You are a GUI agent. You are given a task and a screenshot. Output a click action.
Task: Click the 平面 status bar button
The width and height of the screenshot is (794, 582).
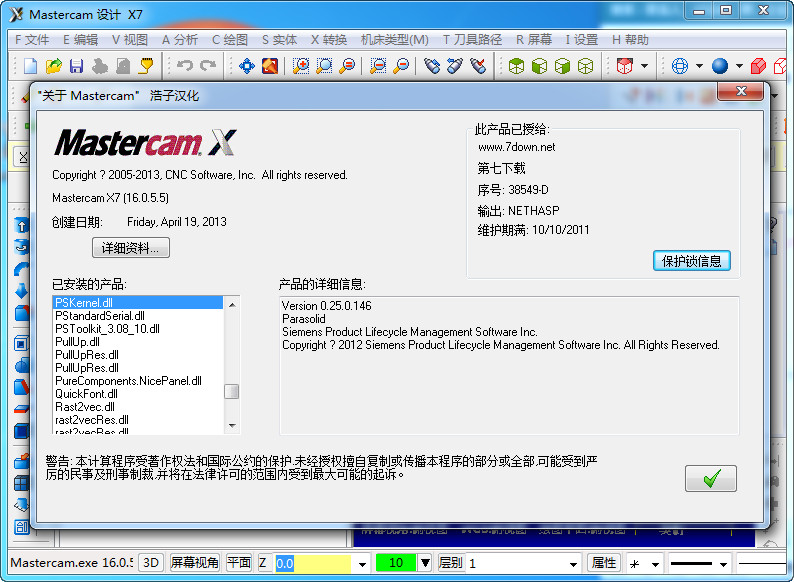[239, 563]
